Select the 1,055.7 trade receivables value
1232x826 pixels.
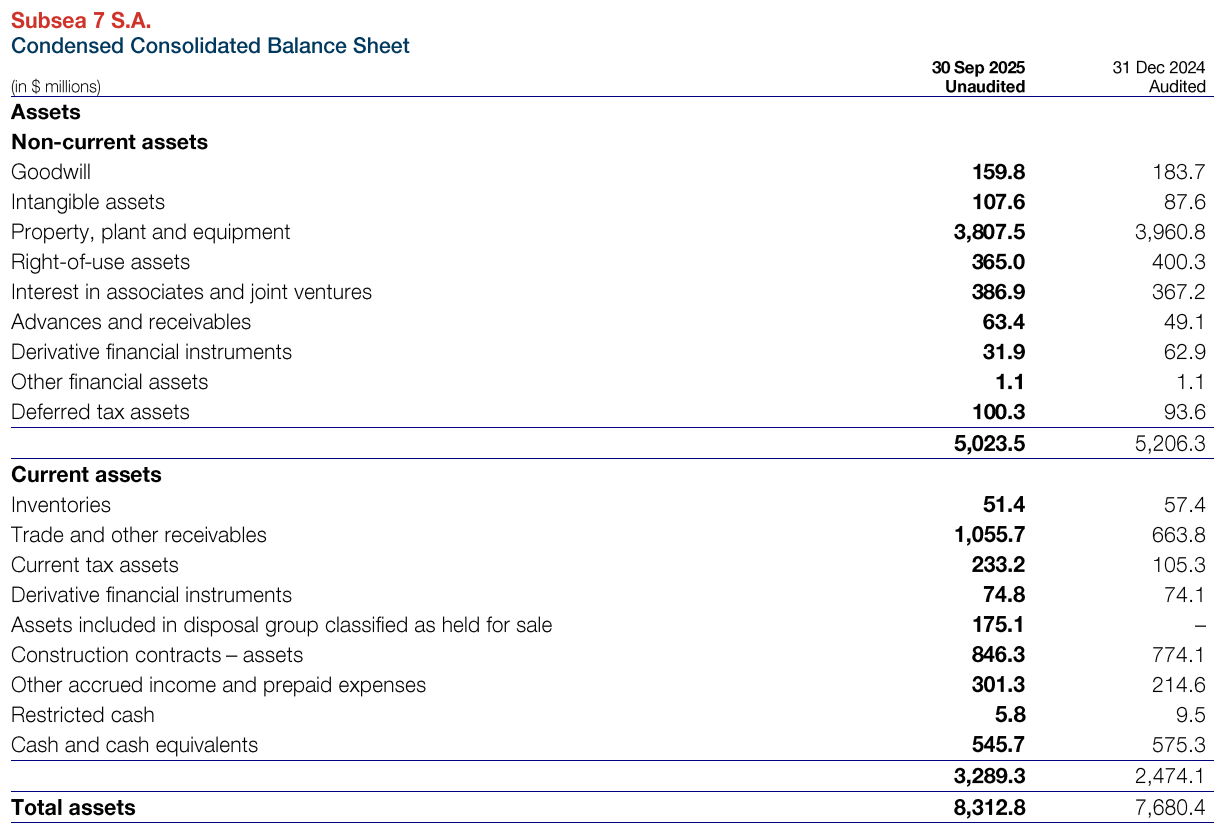coord(990,535)
